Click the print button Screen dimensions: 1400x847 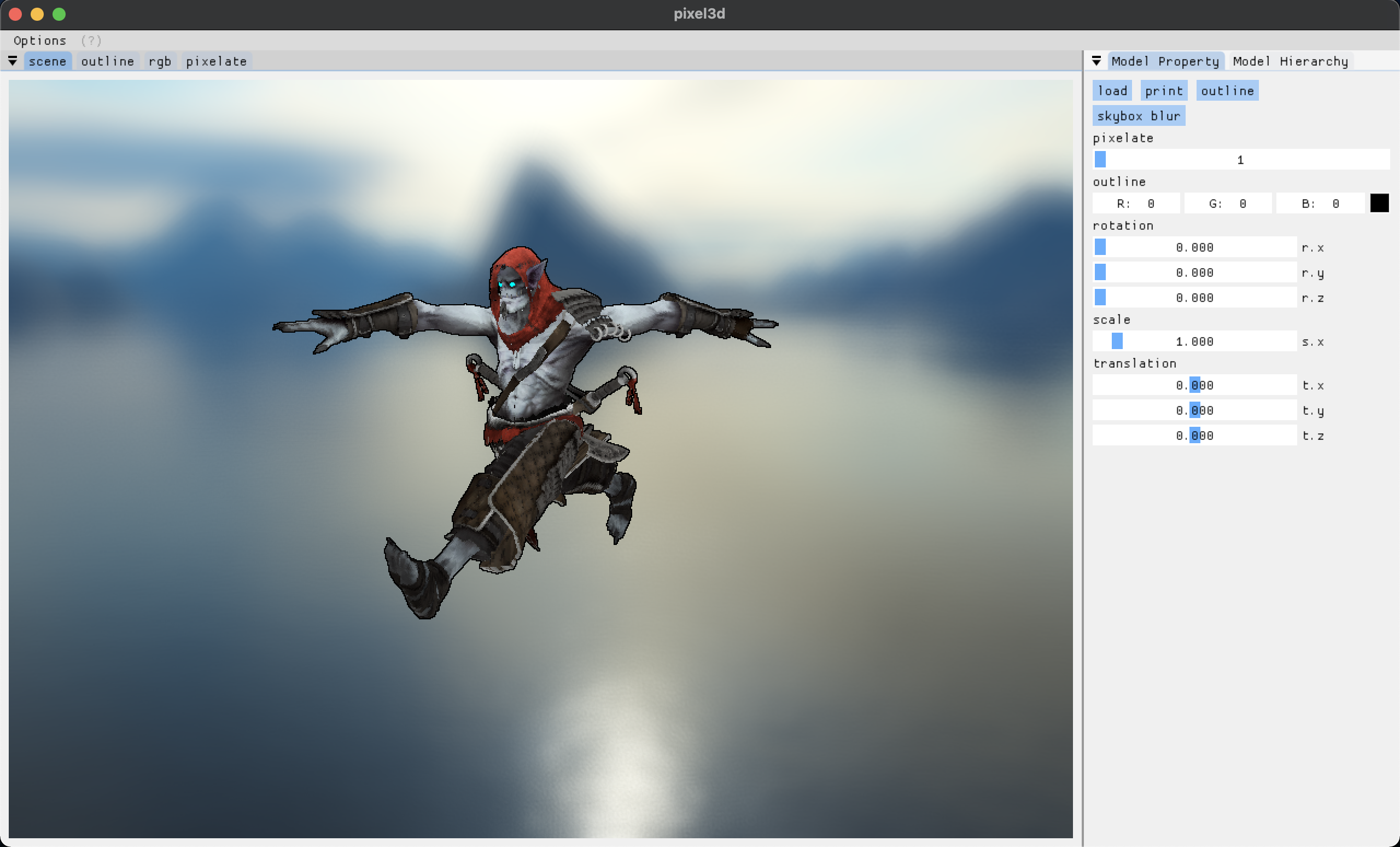click(1164, 90)
